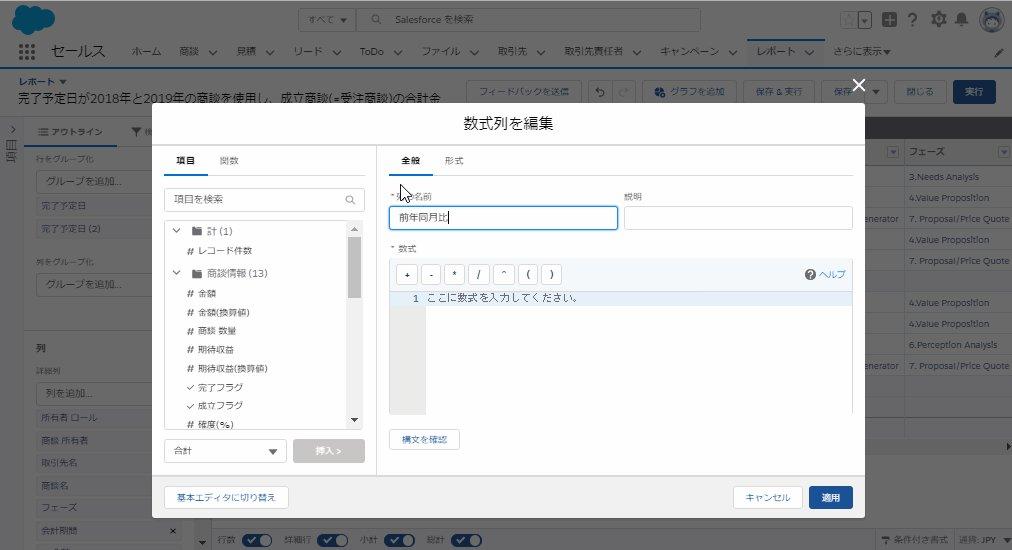The image size is (1012, 550).
Task: Click the キャンセル button
Action: click(x=767, y=498)
